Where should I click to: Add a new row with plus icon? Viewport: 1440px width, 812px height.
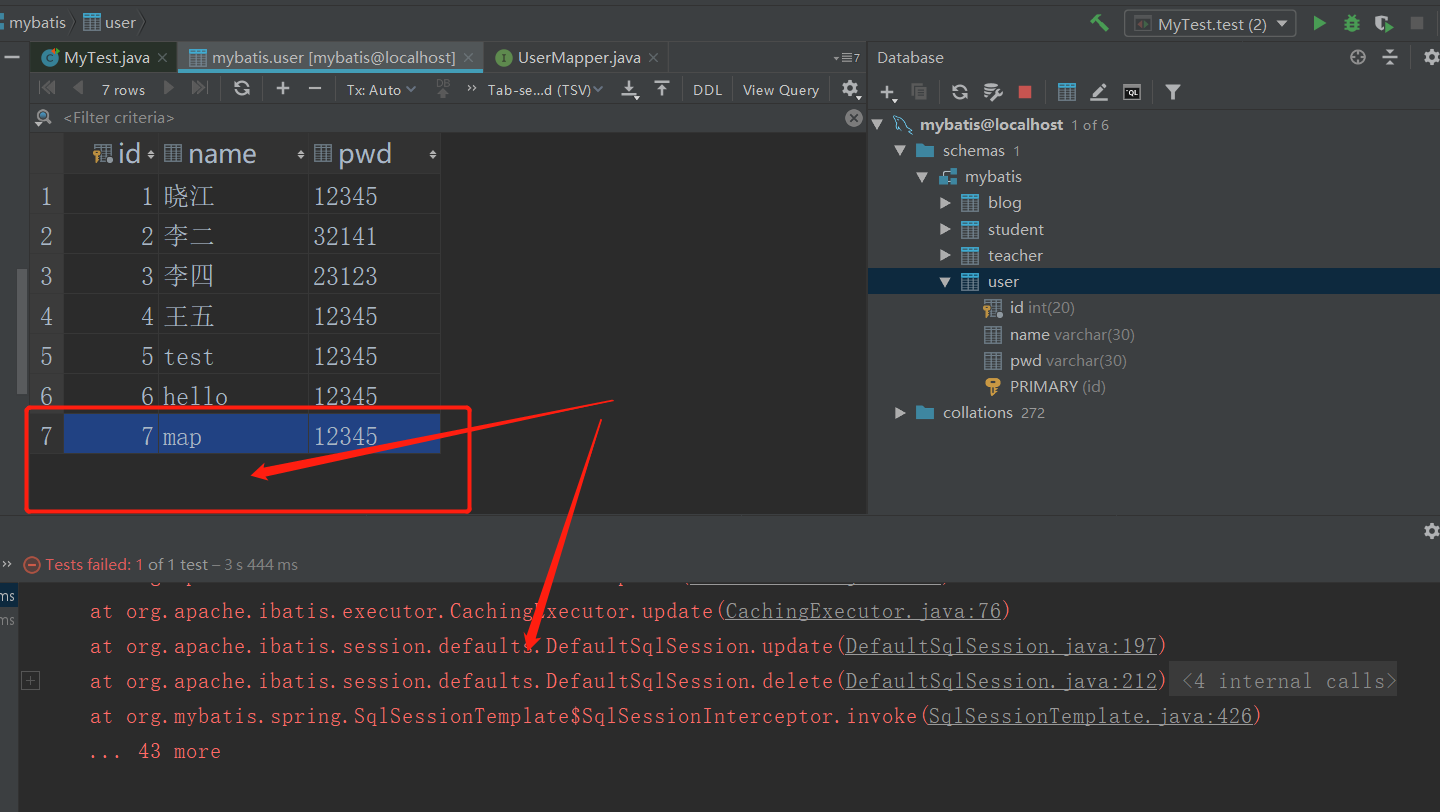pos(283,89)
